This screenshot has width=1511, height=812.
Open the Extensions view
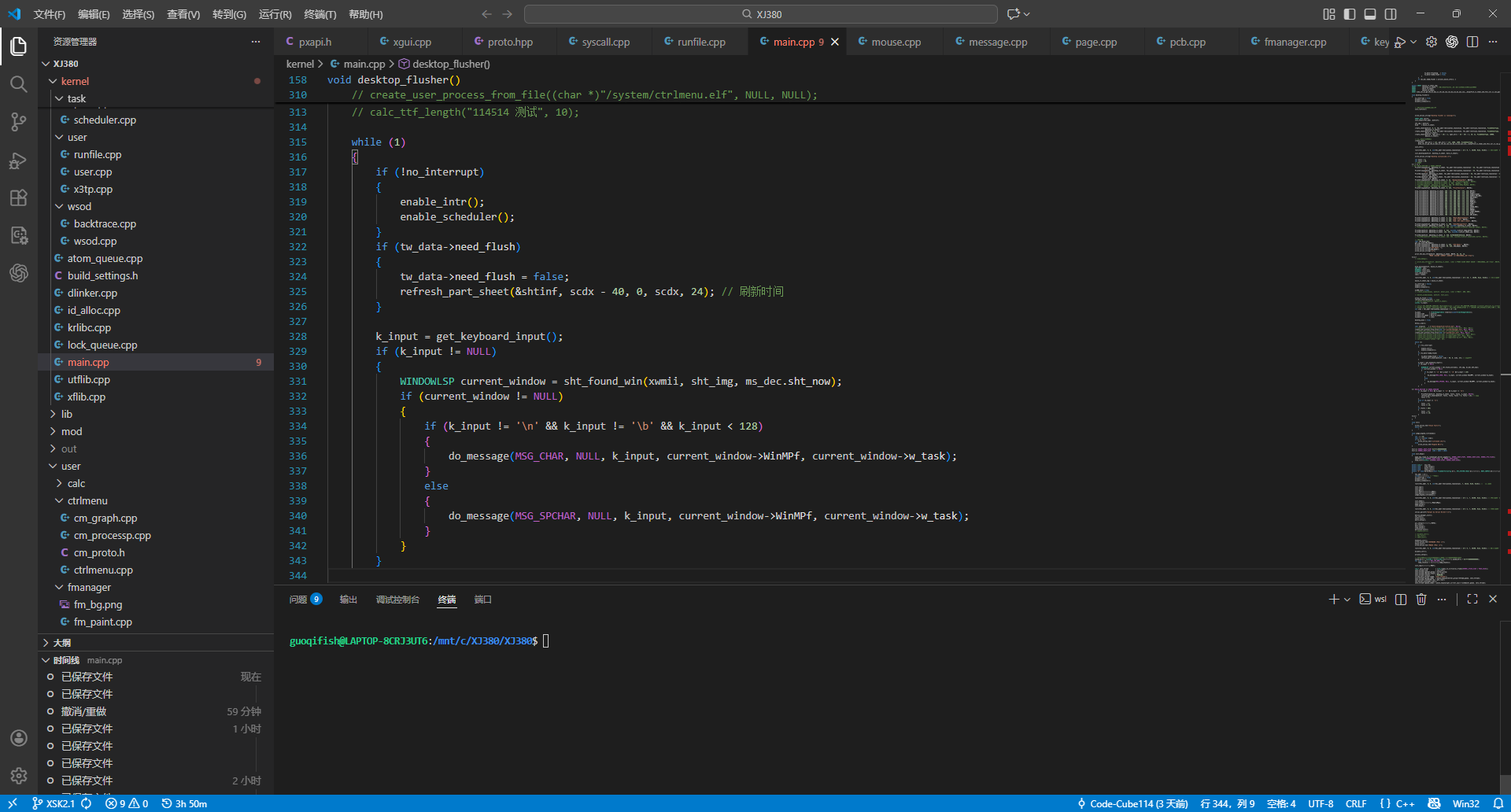click(x=19, y=198)
